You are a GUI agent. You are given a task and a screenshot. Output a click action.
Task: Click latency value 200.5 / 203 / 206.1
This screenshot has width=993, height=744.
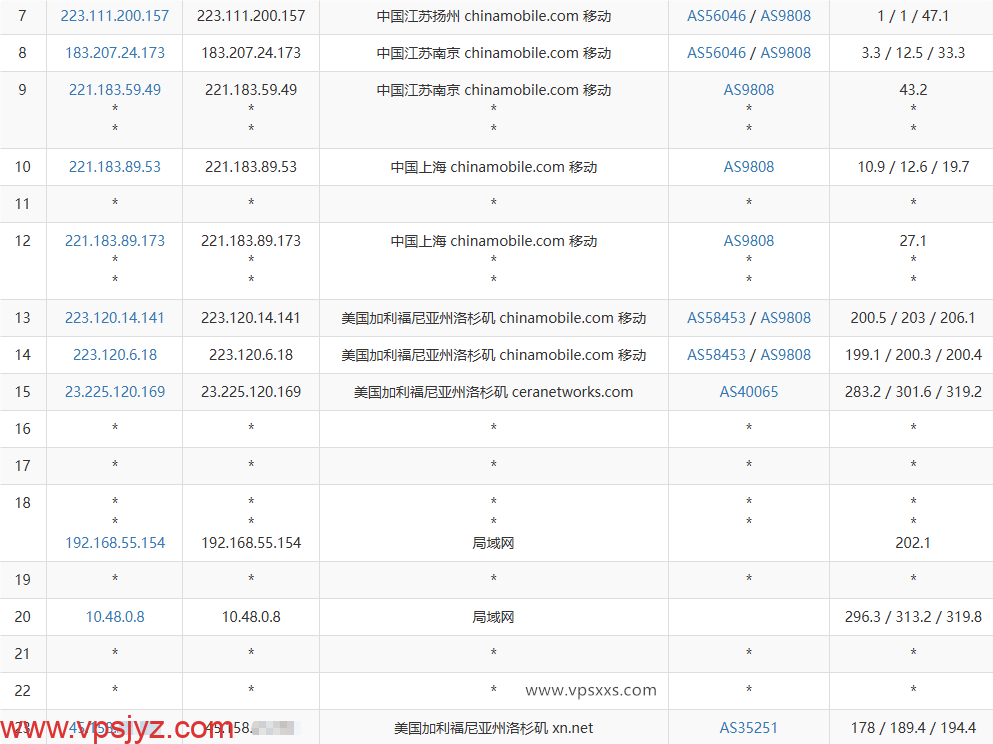[x=913, y=318]
